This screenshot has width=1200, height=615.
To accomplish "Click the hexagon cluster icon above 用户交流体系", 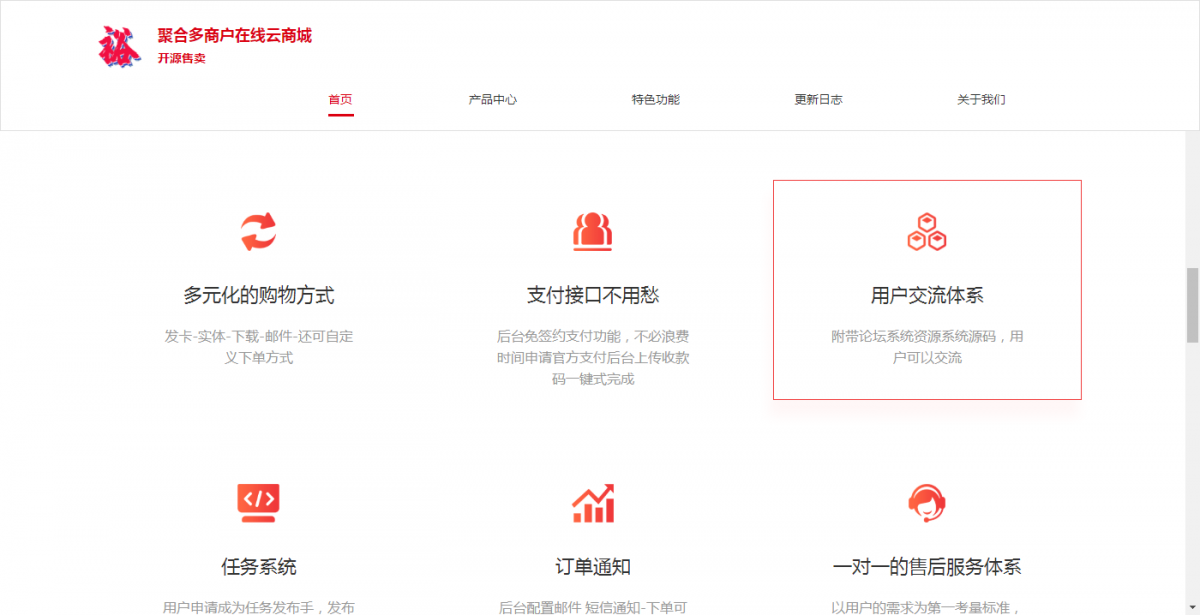I will point(926,231).
